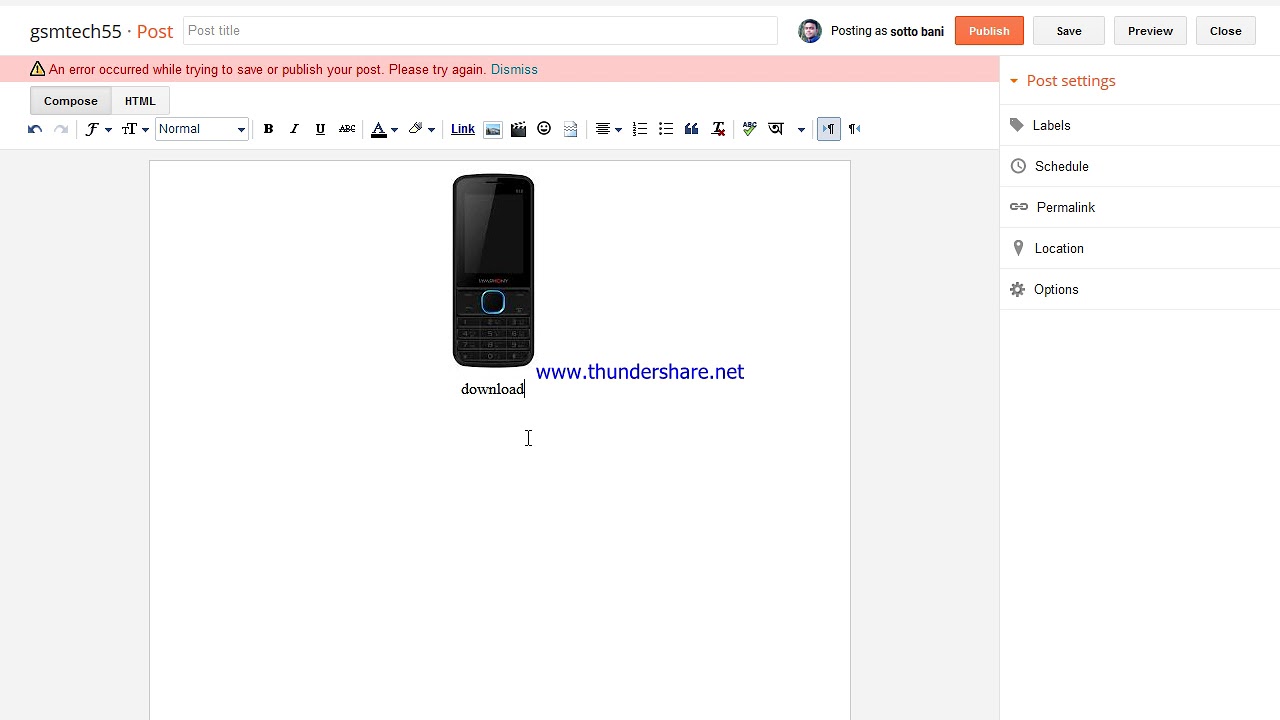Screen dimensions: 1280x720
Task: Toggle strikethrough formatting
Action: [x=347, y=129]
